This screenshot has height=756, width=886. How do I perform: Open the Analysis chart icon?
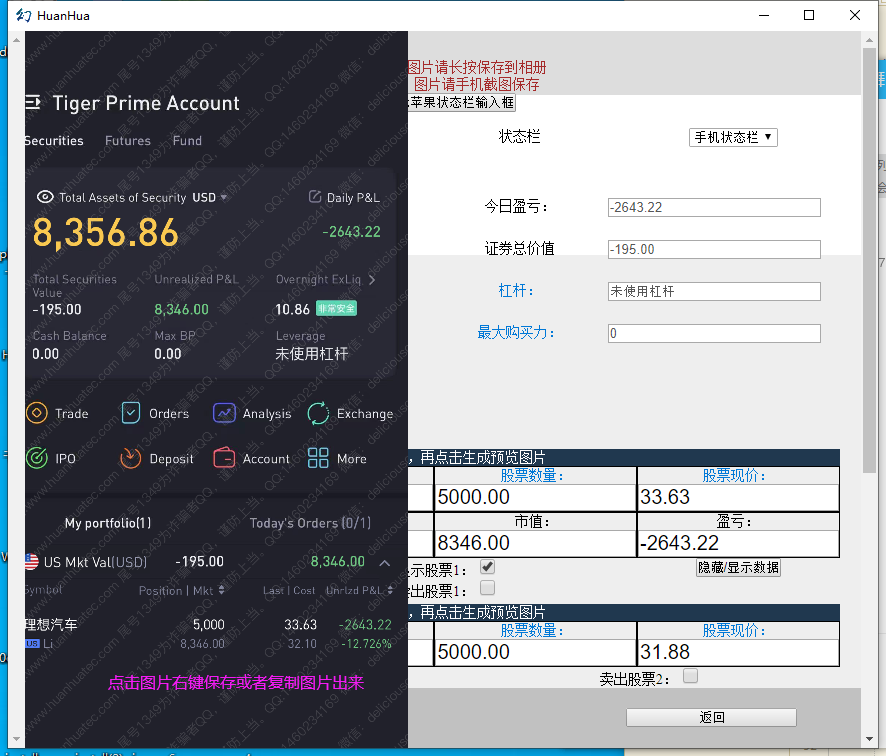tap(224, 413)
